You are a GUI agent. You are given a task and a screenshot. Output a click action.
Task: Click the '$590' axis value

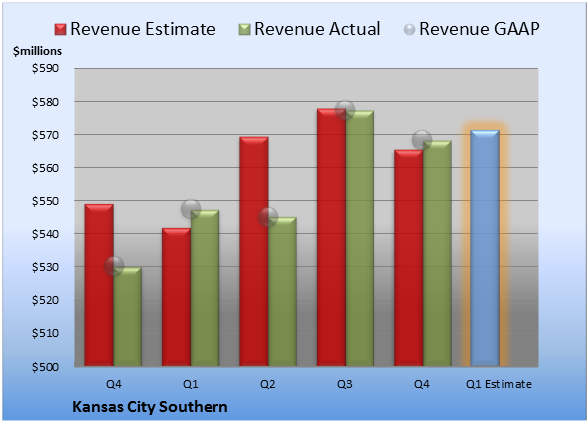point(45,69)
